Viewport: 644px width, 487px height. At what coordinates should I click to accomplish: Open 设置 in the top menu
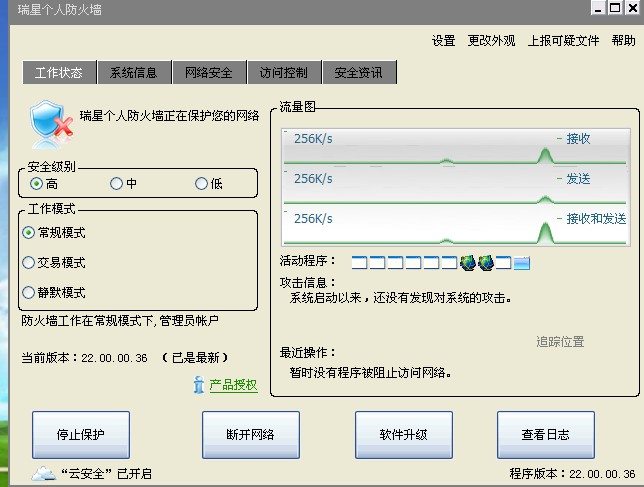[444, 41]
